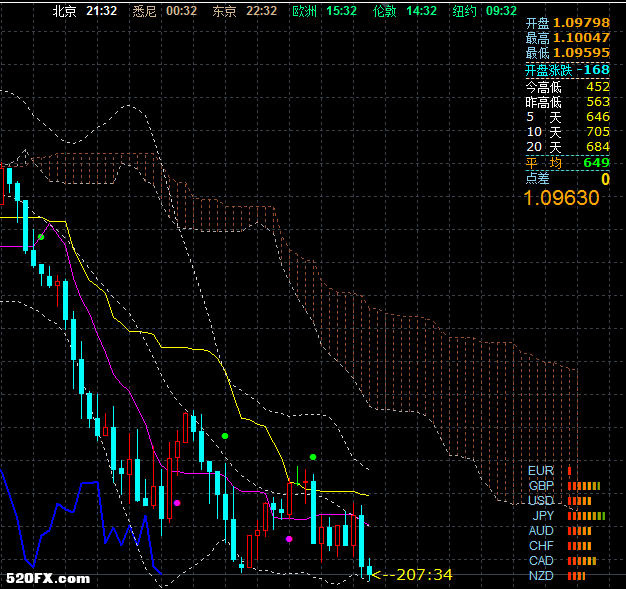This screenshot has width=626, height=589.
Task: Click the 5 天 range value 646
Action: 598,117
